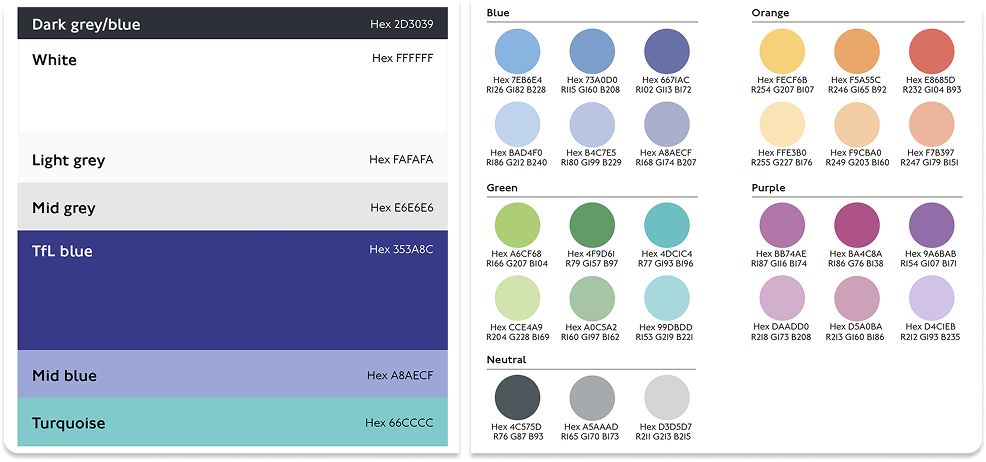Click the magenta swatch Hex BA4C8A
Screen dimensions: 986x462
pos(857,224)
